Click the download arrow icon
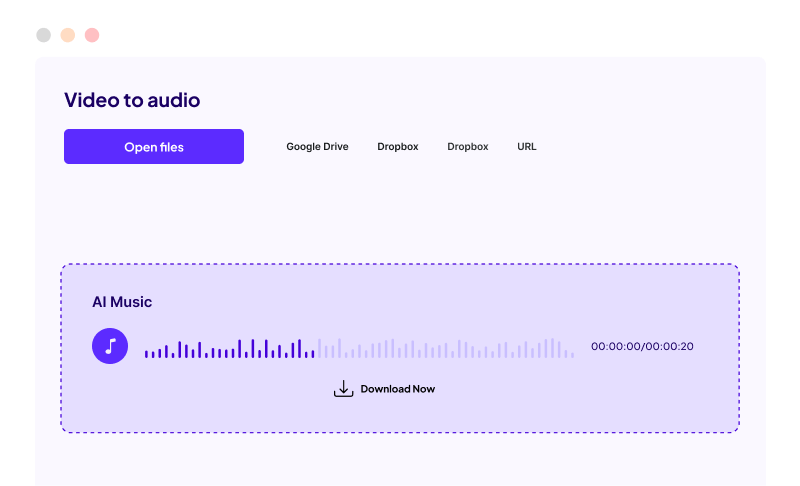800x486 pixels. coord(343,389)
